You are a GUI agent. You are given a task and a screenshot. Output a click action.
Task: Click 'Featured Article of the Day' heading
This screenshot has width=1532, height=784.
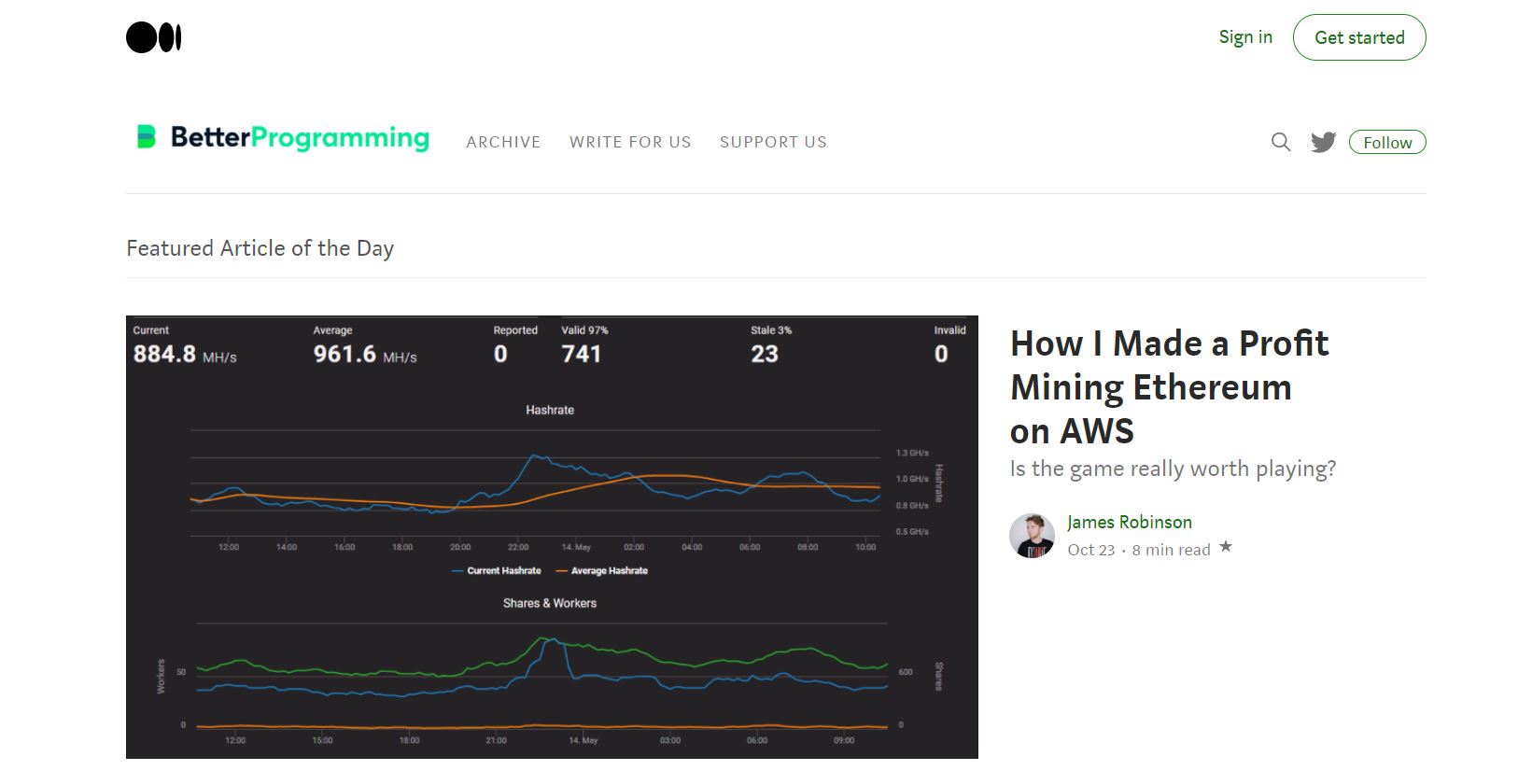click(x=260, y=248)
